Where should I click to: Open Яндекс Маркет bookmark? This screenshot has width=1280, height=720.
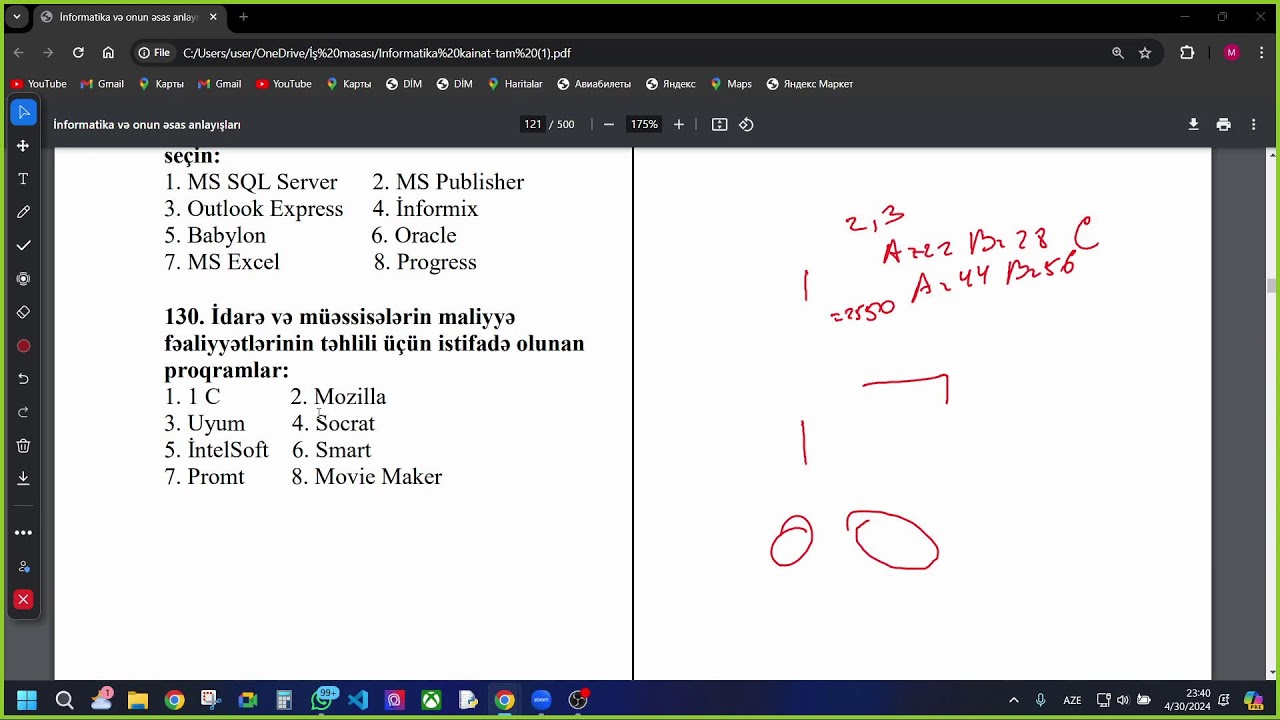coord(810,84)
